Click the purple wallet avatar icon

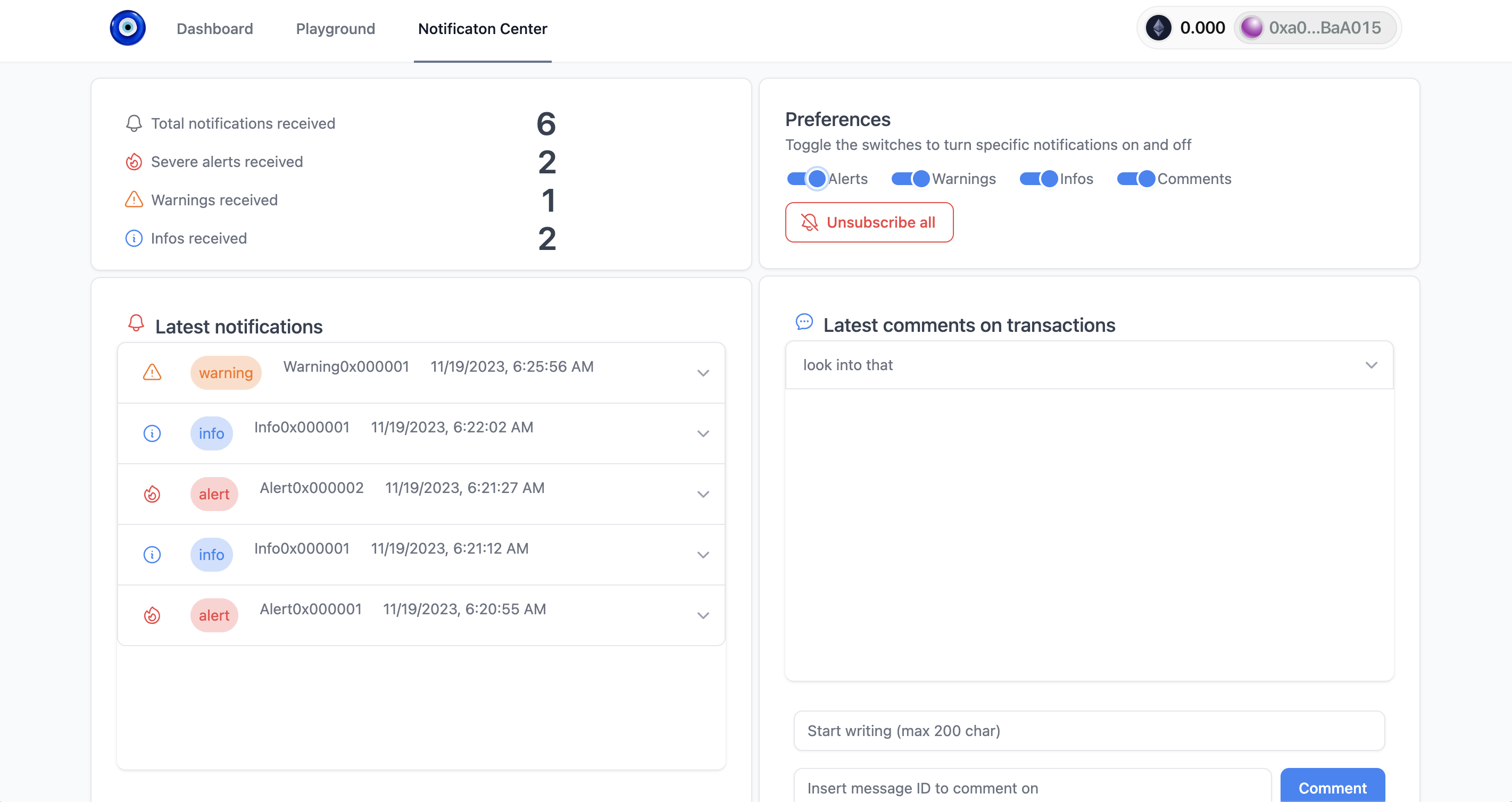pos(1251,28)
